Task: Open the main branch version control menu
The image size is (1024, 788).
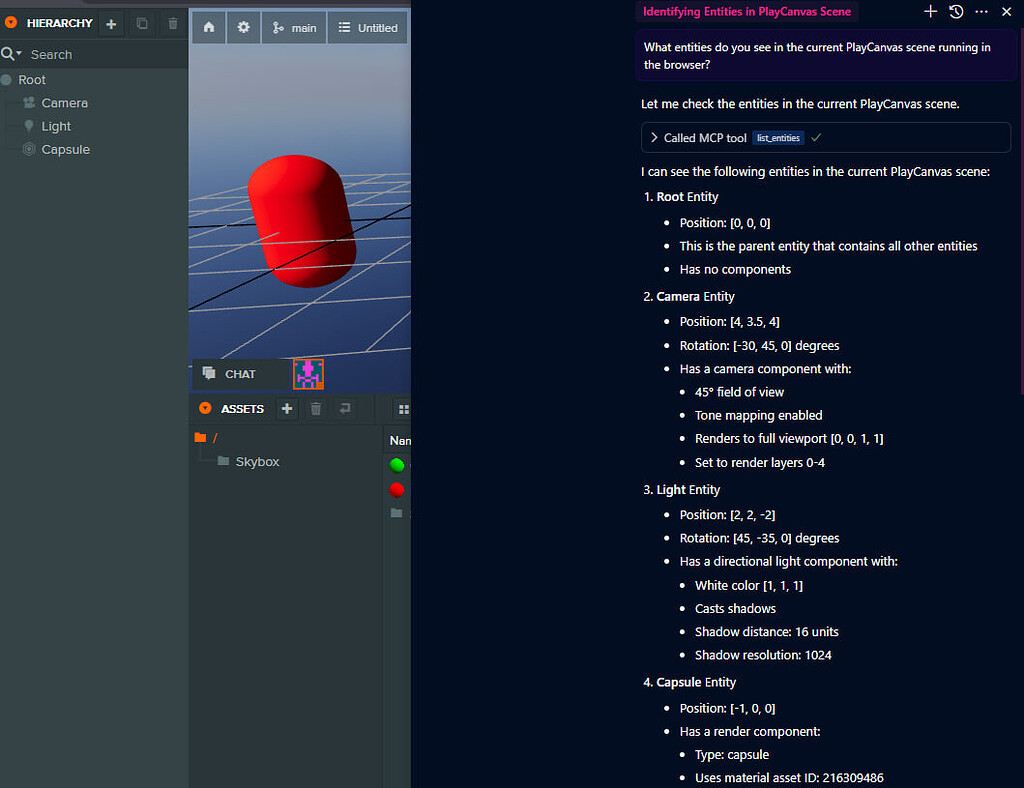Action: tap(294, 28)
